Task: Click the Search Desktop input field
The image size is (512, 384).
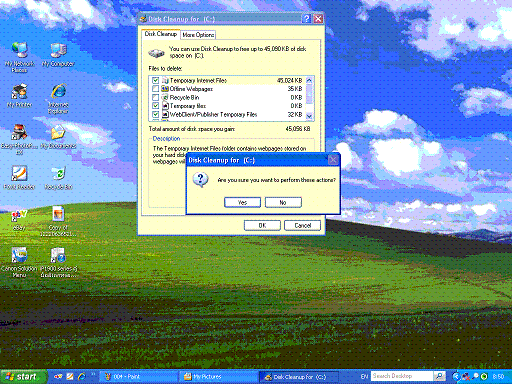Action: coord(402,376)
